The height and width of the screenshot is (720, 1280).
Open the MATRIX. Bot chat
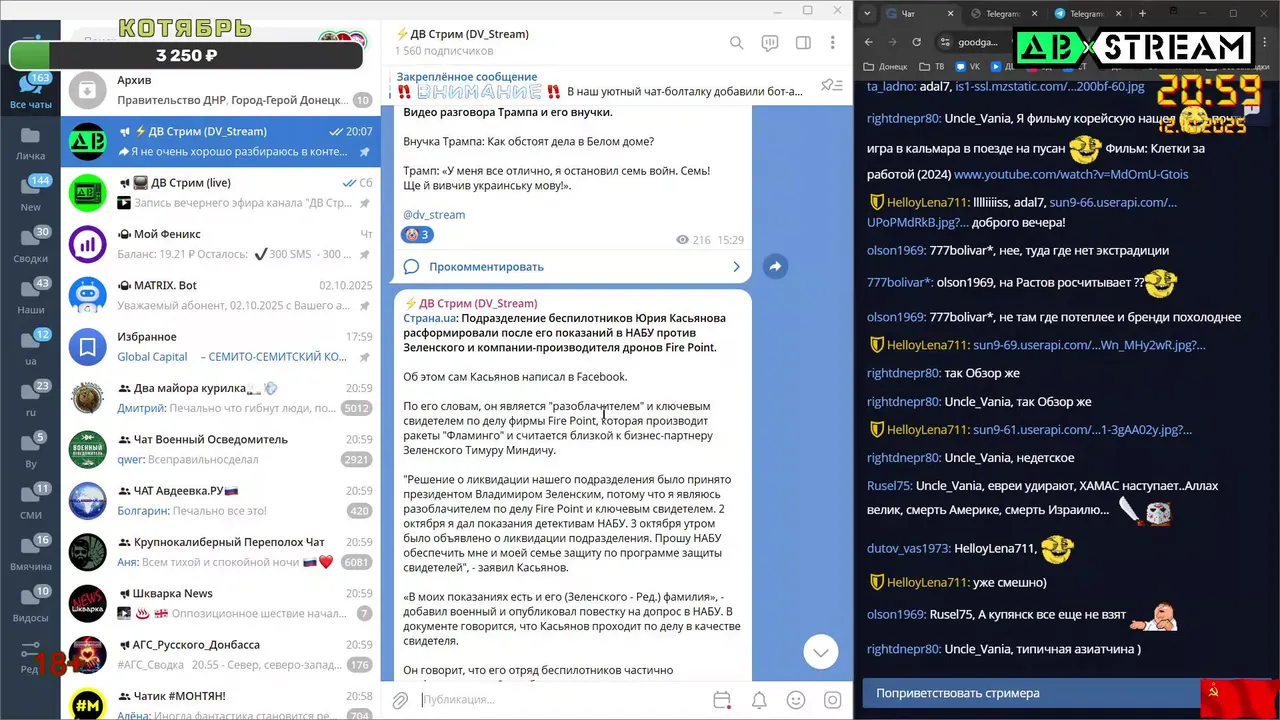[x=220, y=295]
